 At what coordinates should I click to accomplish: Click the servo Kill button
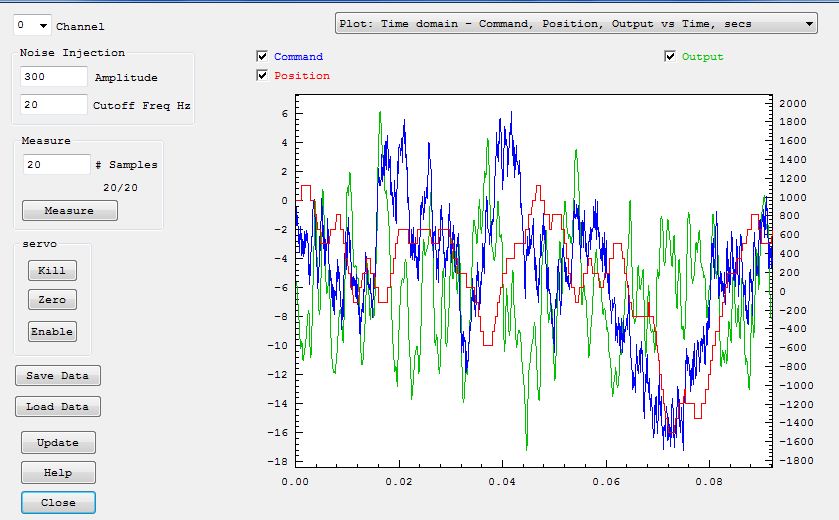tap(52, 270)
